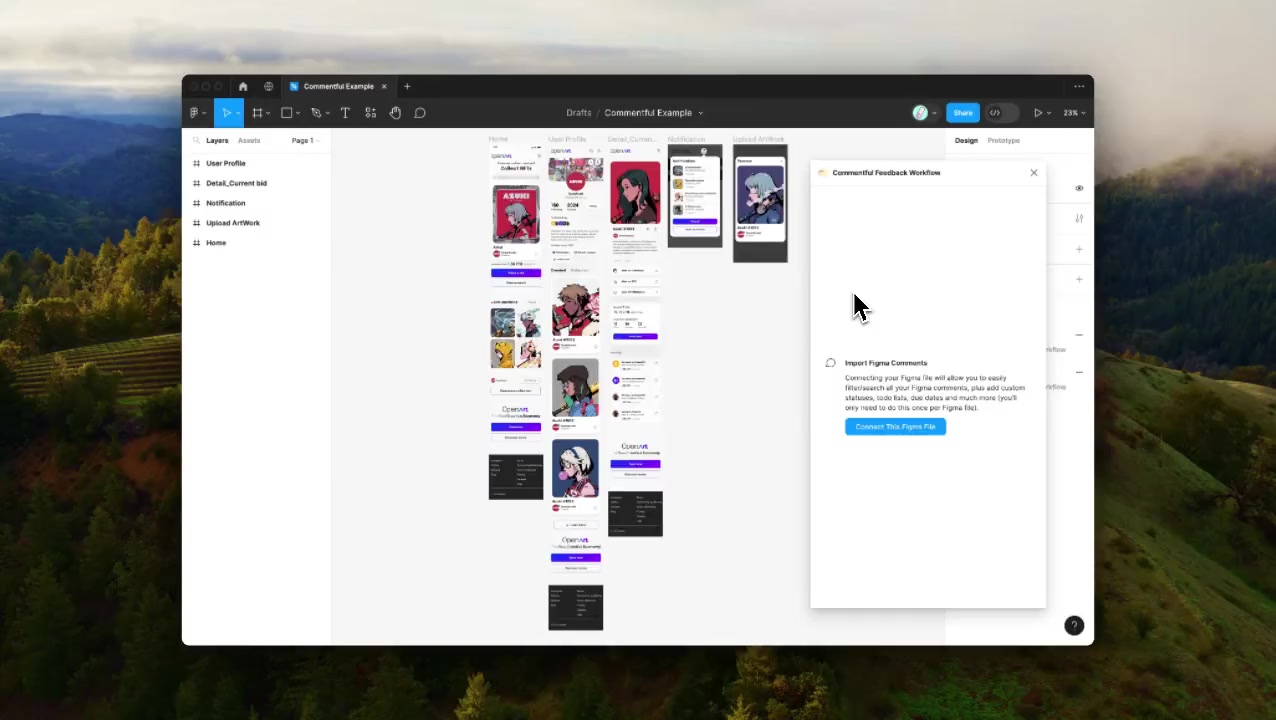
Task: Select the Text tool
Action: click(x=345, y=113)
